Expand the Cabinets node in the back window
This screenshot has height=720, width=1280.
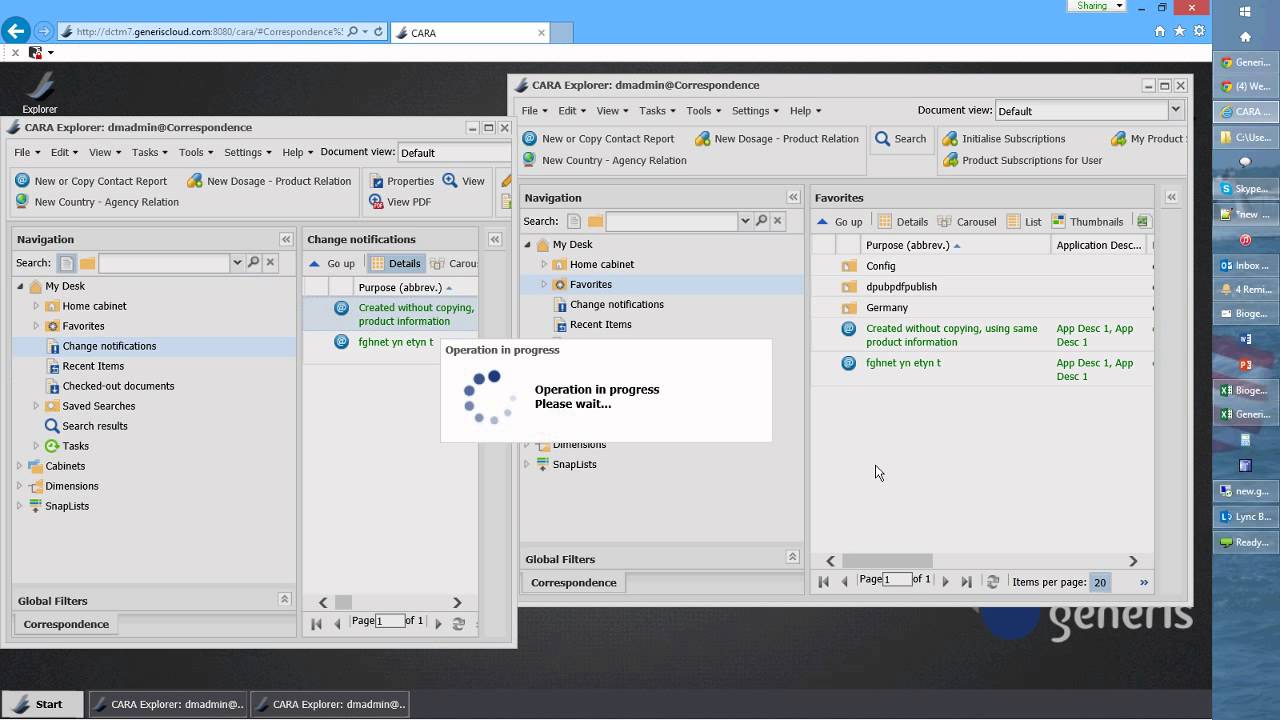click(x=20, y=466)
